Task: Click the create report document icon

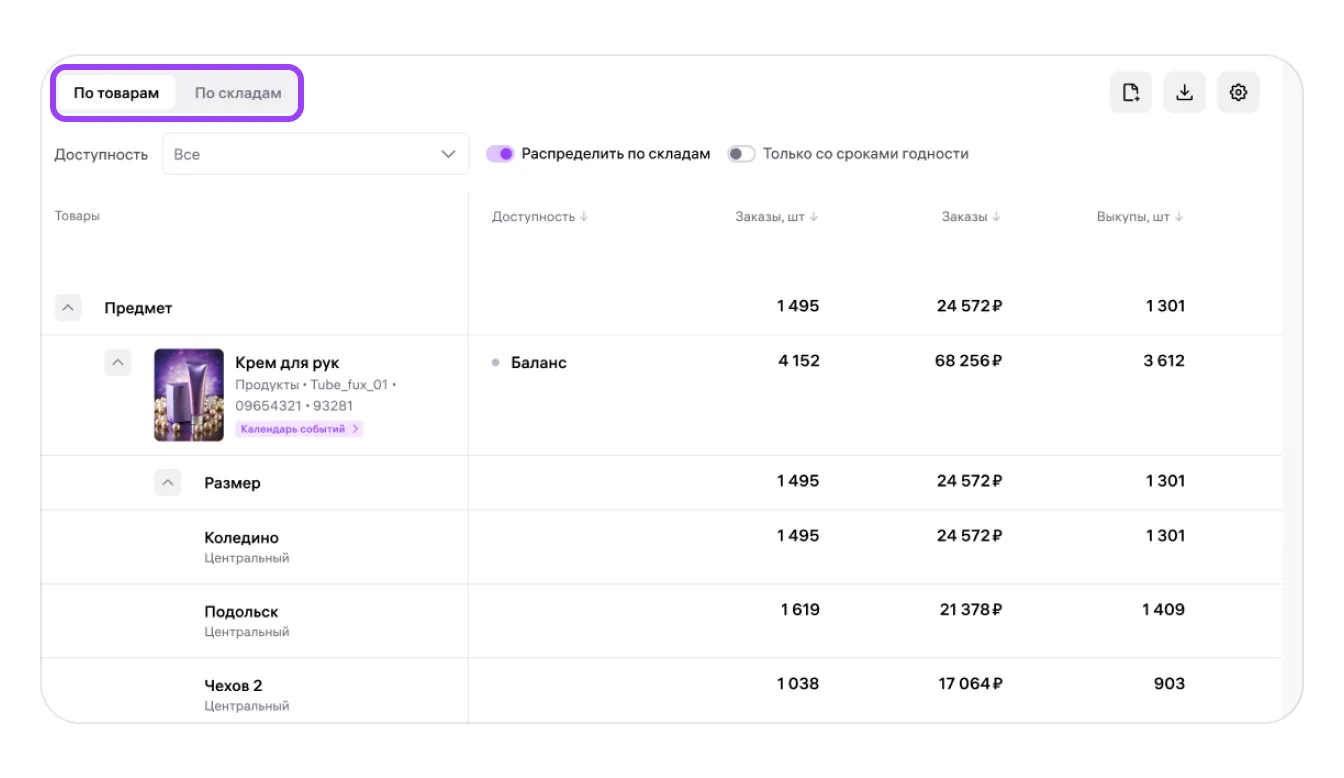Action: (x=1130, y=93)
